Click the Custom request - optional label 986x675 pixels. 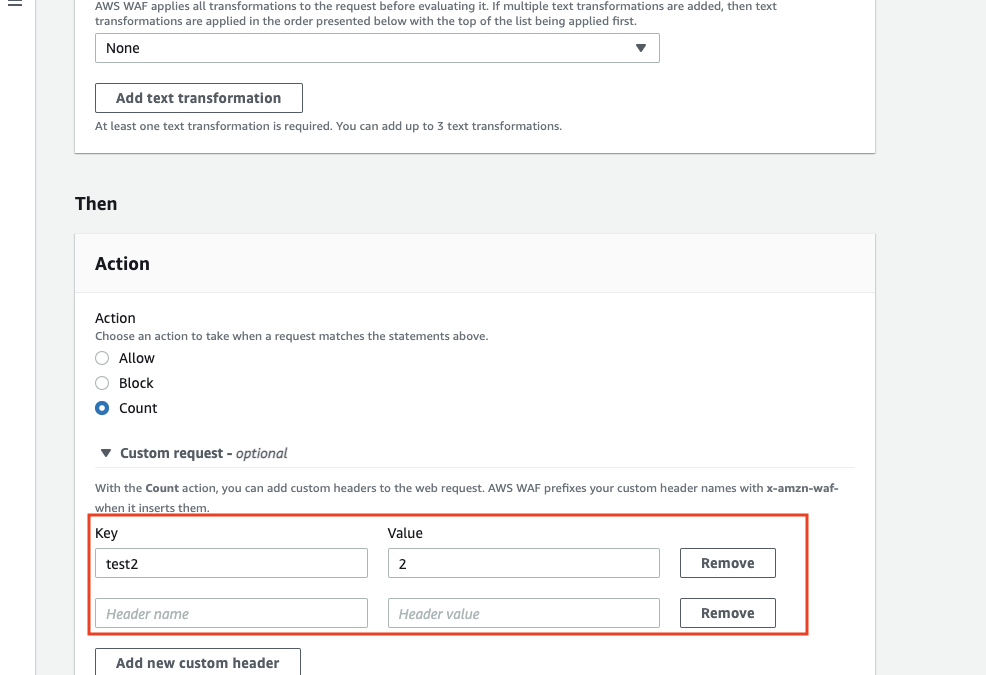click(x=204, y=453)
